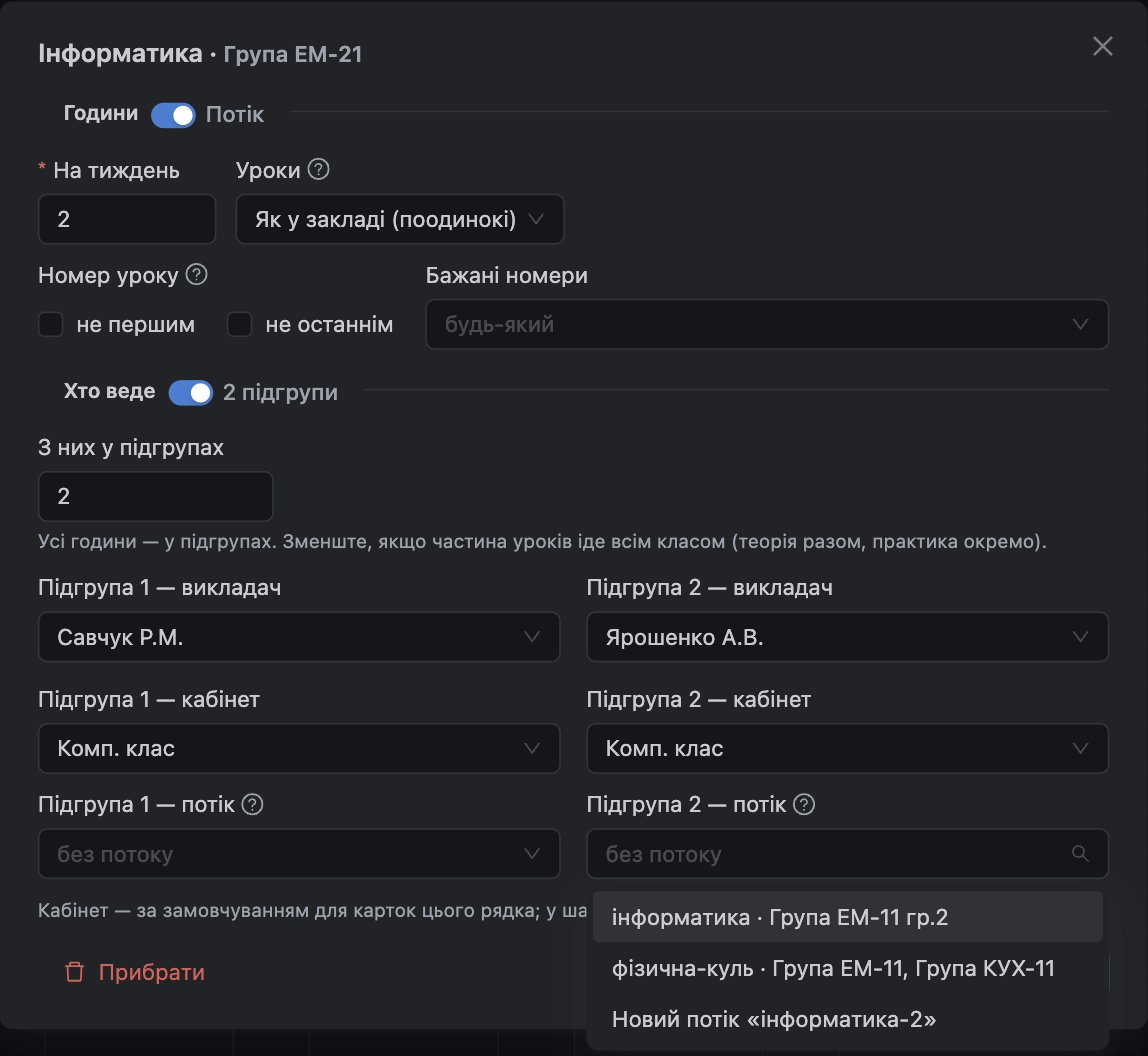Click the trash icon beside Прибрати
Viewport: 1148px width, 1056px height.
75,972
